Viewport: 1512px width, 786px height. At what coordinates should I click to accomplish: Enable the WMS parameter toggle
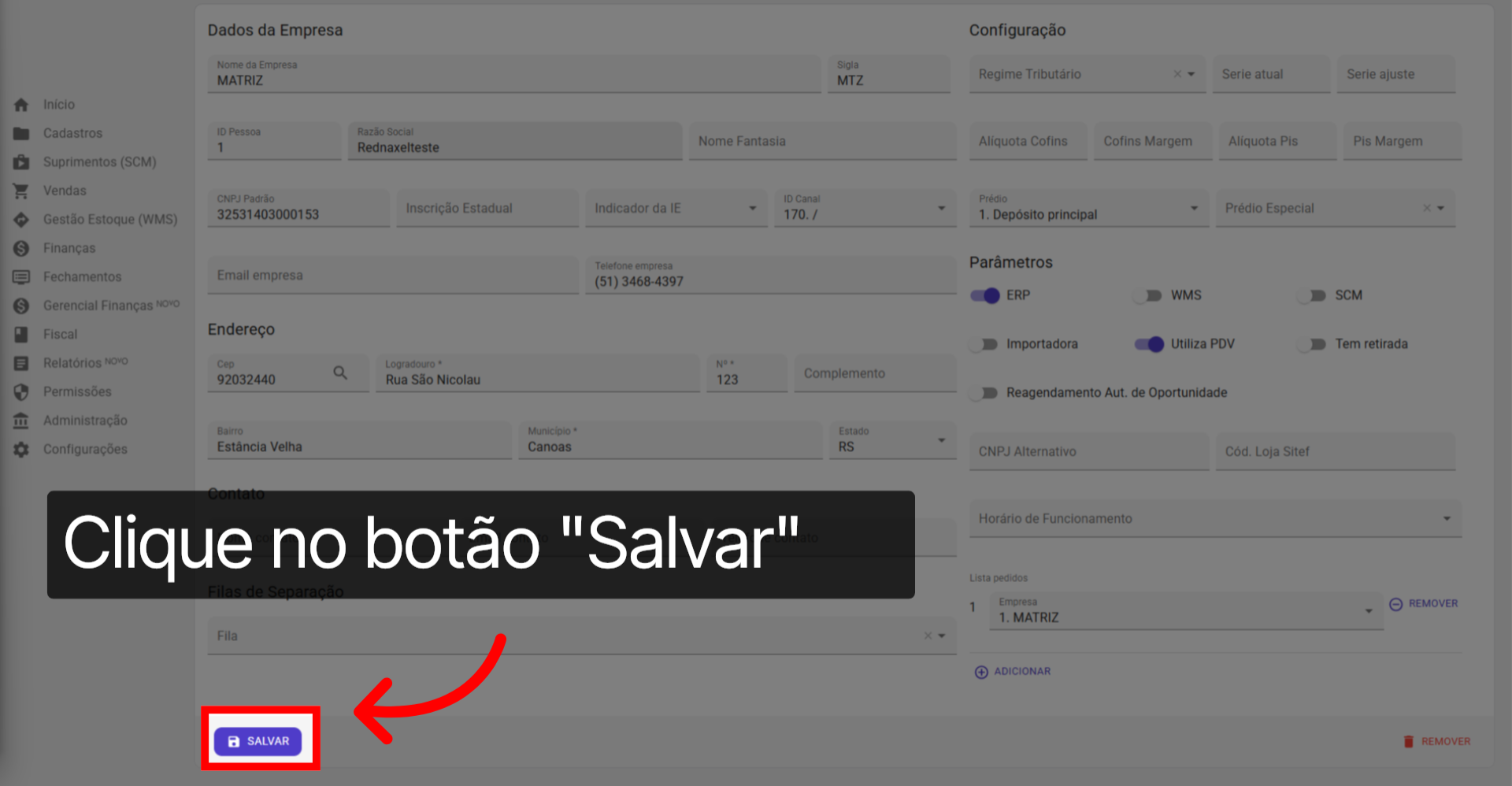pos(1147,295)
